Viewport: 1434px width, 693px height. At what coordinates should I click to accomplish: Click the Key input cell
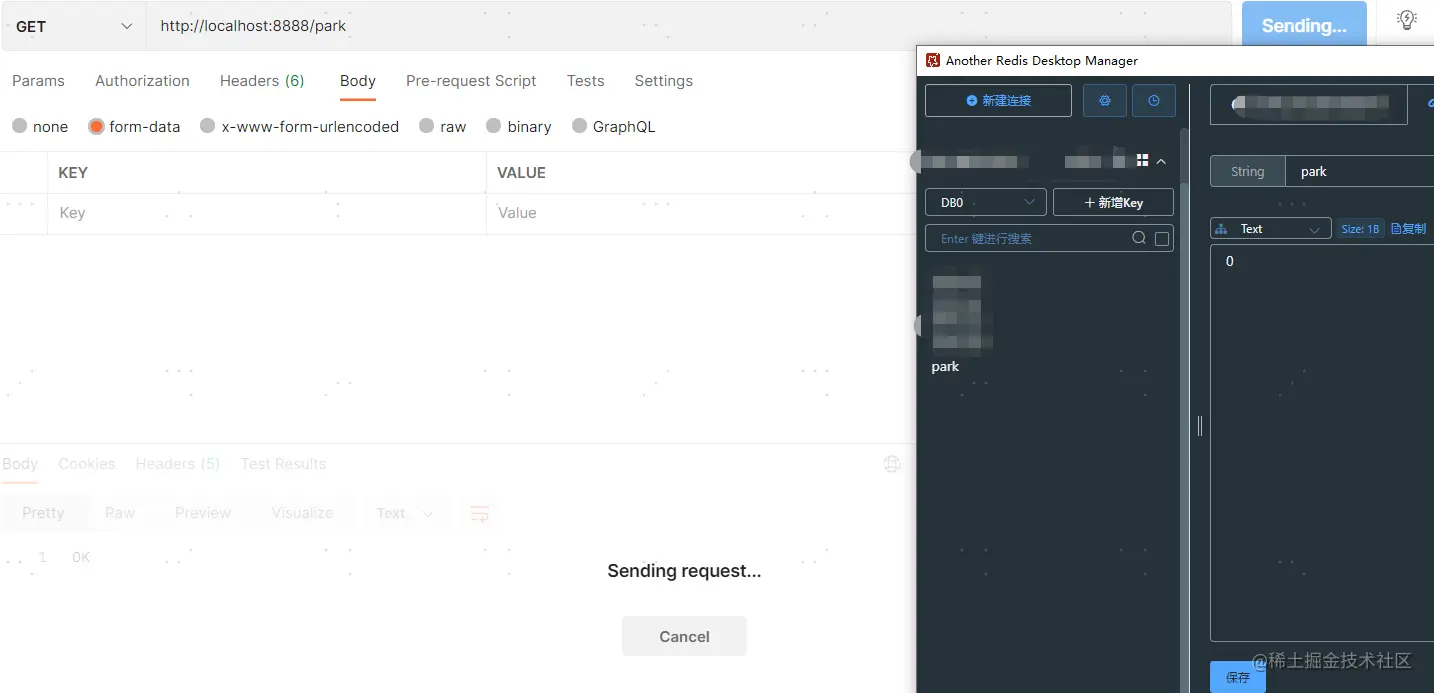tap(266, 213)
